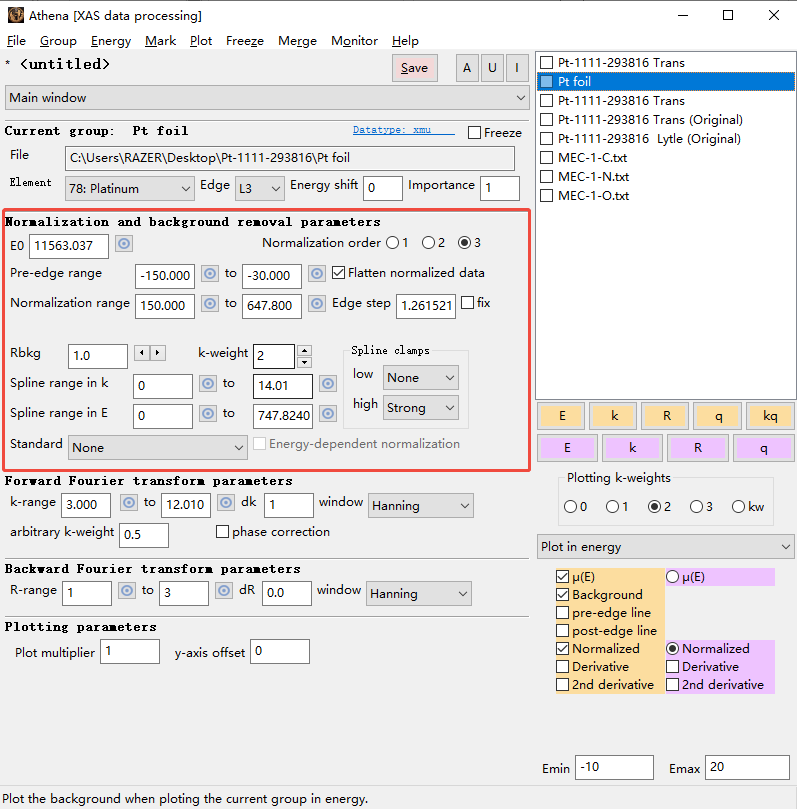Click pluck icon after R-range value 1

click(127, 591)
